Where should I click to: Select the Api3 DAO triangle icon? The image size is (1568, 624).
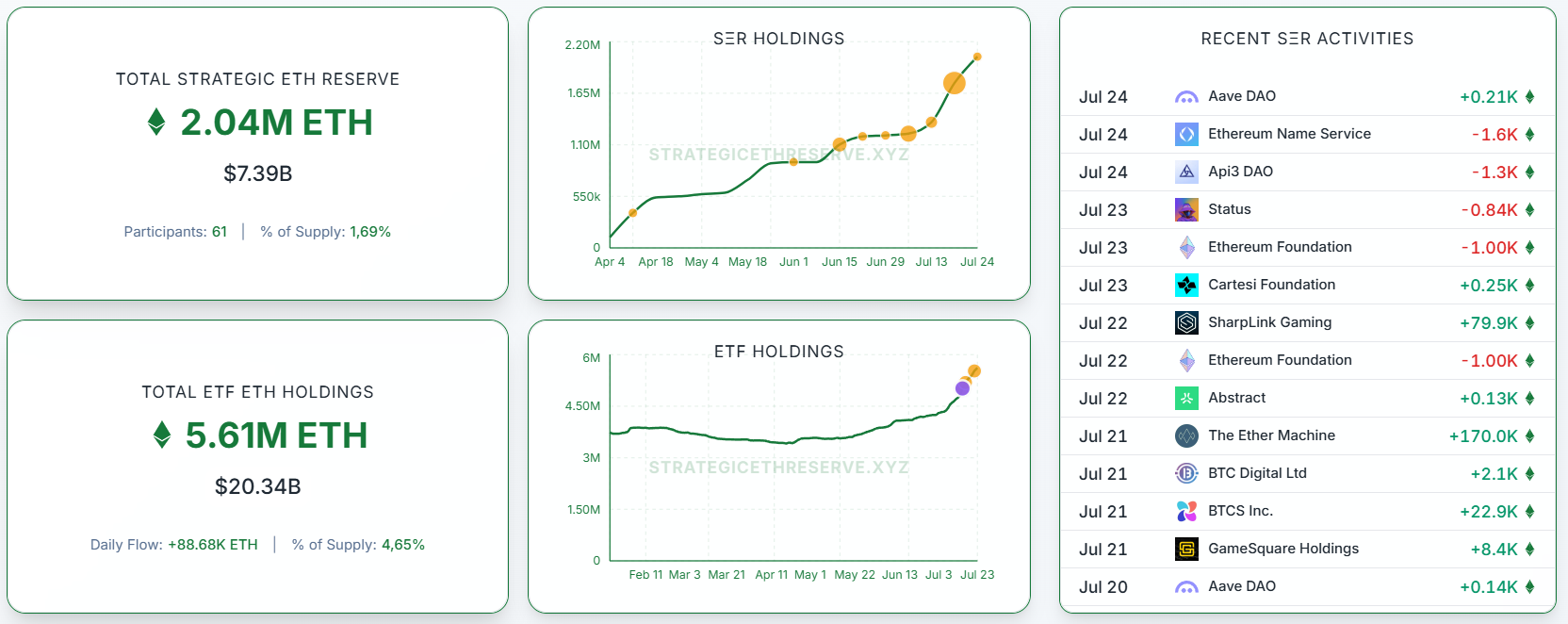1185,172
